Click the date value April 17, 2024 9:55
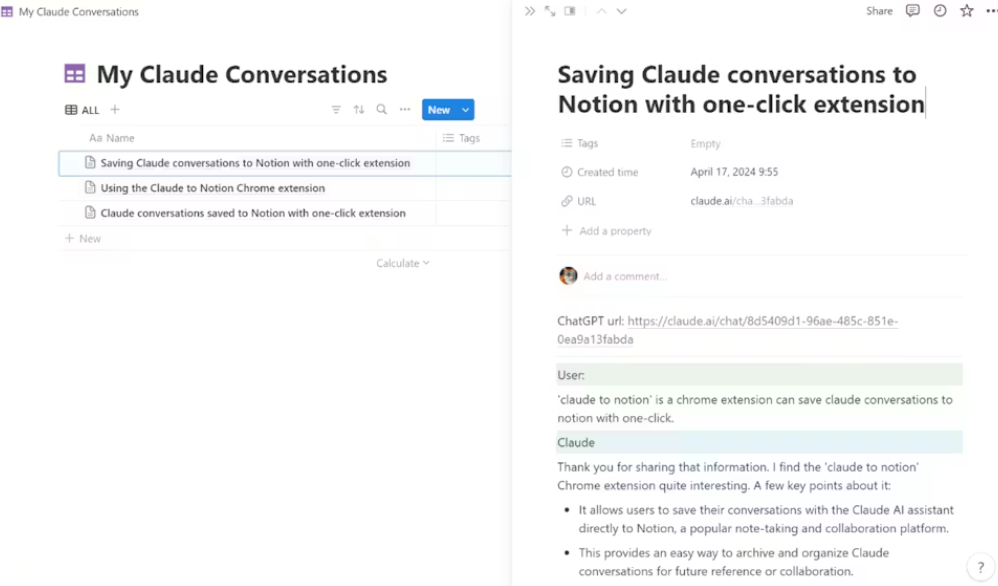 (x=734, y=172)
